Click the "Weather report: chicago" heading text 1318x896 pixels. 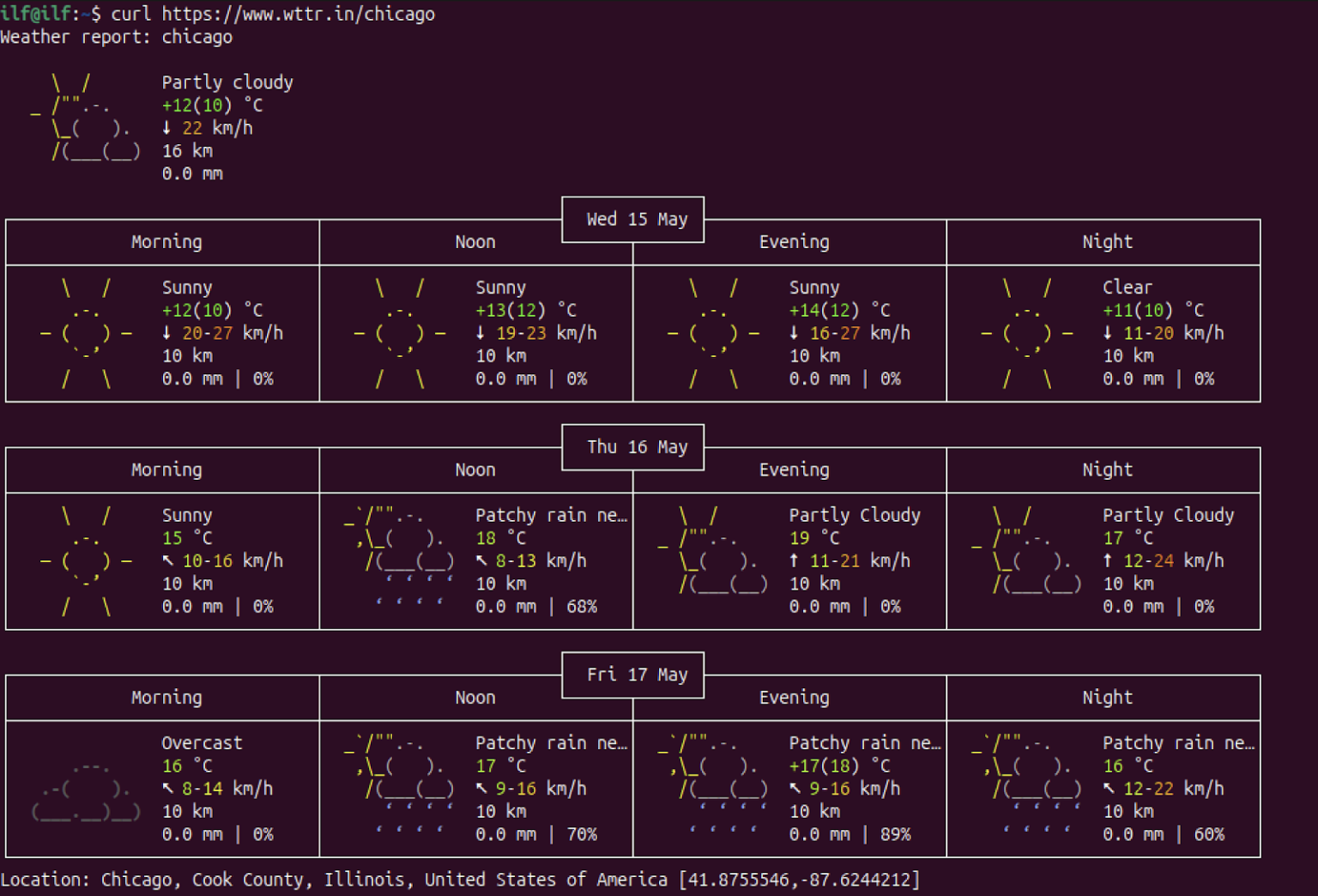tap(116, 37)
